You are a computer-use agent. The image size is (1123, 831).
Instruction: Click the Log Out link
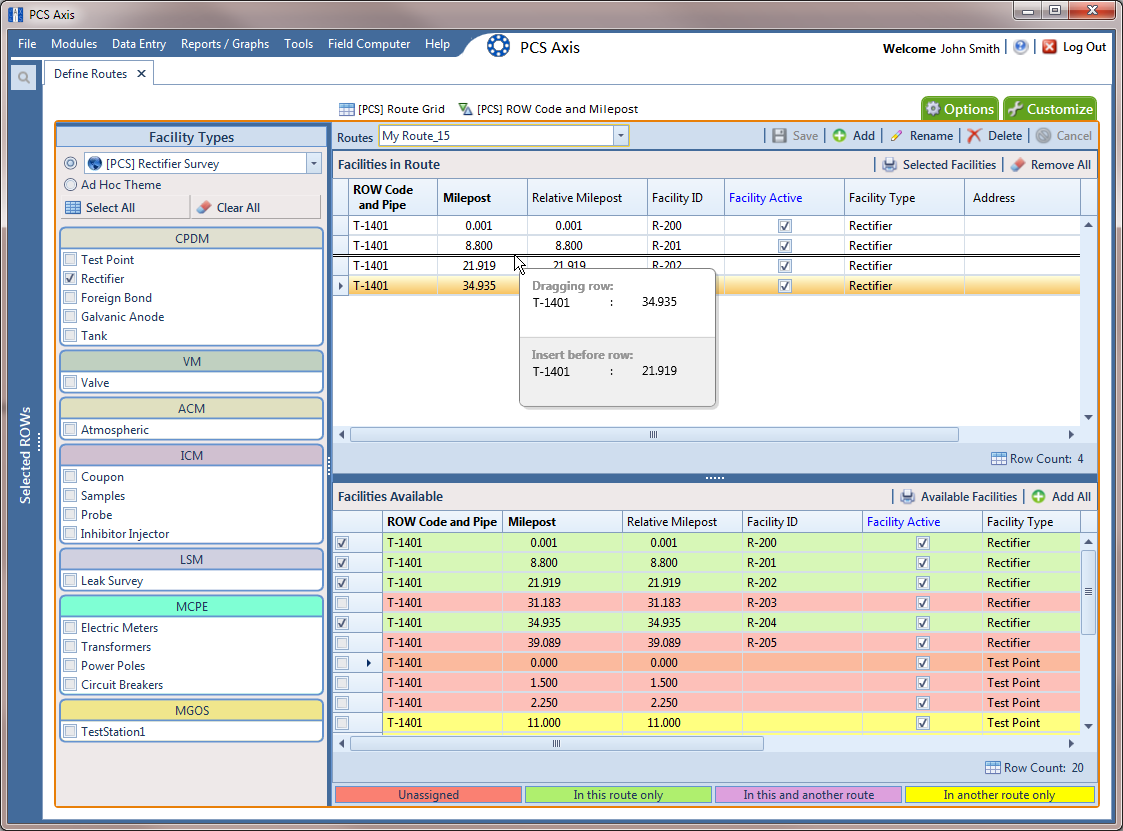click(x=1084, y=47)
